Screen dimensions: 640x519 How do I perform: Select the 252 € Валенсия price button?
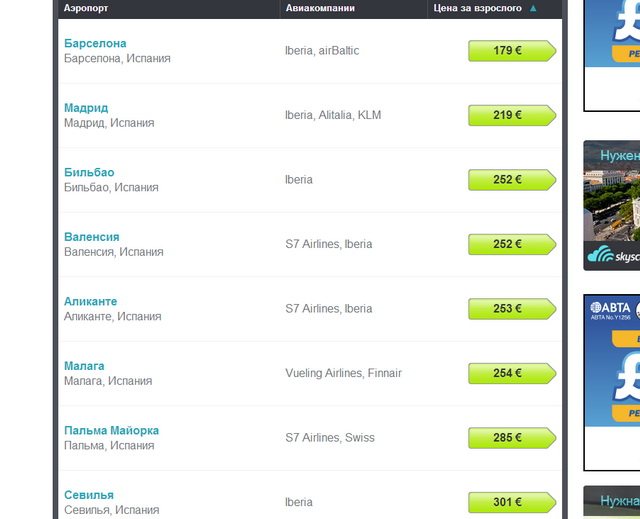point(512,244)
